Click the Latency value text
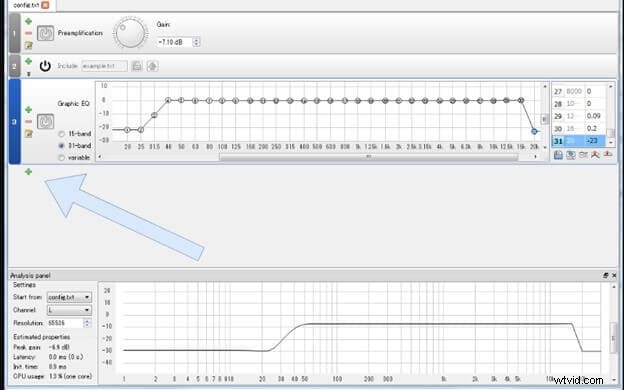 (x=66, y=357)
